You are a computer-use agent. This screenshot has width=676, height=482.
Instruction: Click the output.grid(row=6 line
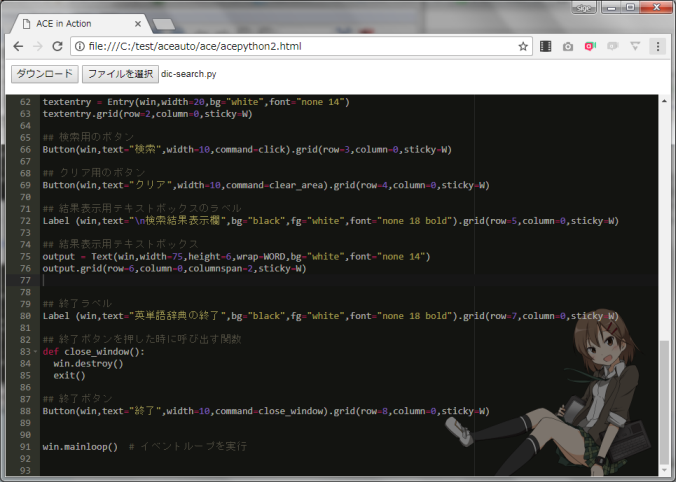pyautogui.click(x=174, y=269)
